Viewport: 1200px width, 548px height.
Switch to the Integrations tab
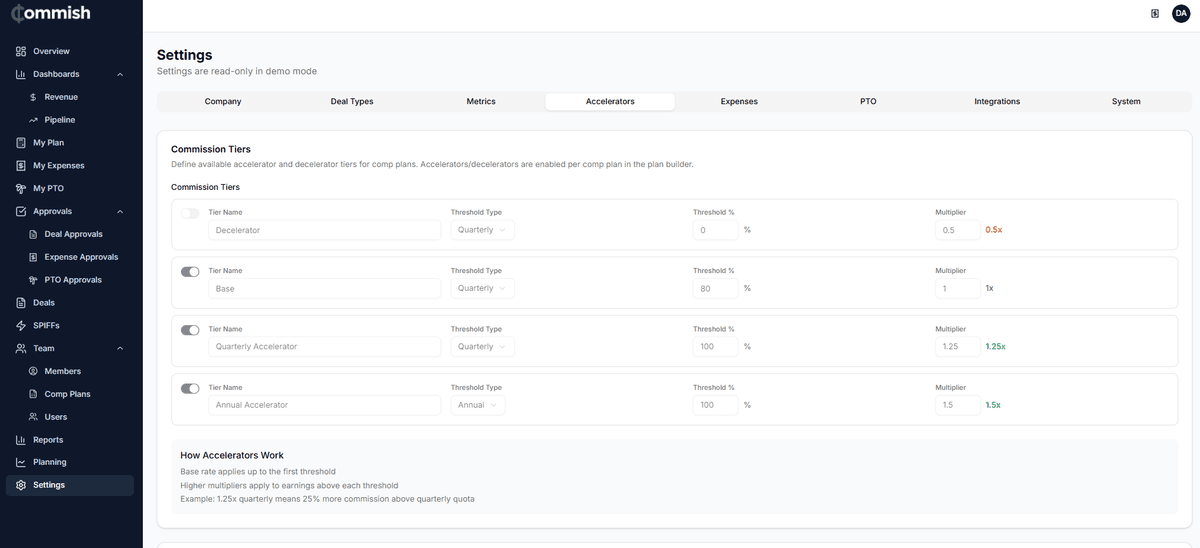pyautogui.click(x=997, y=101)
